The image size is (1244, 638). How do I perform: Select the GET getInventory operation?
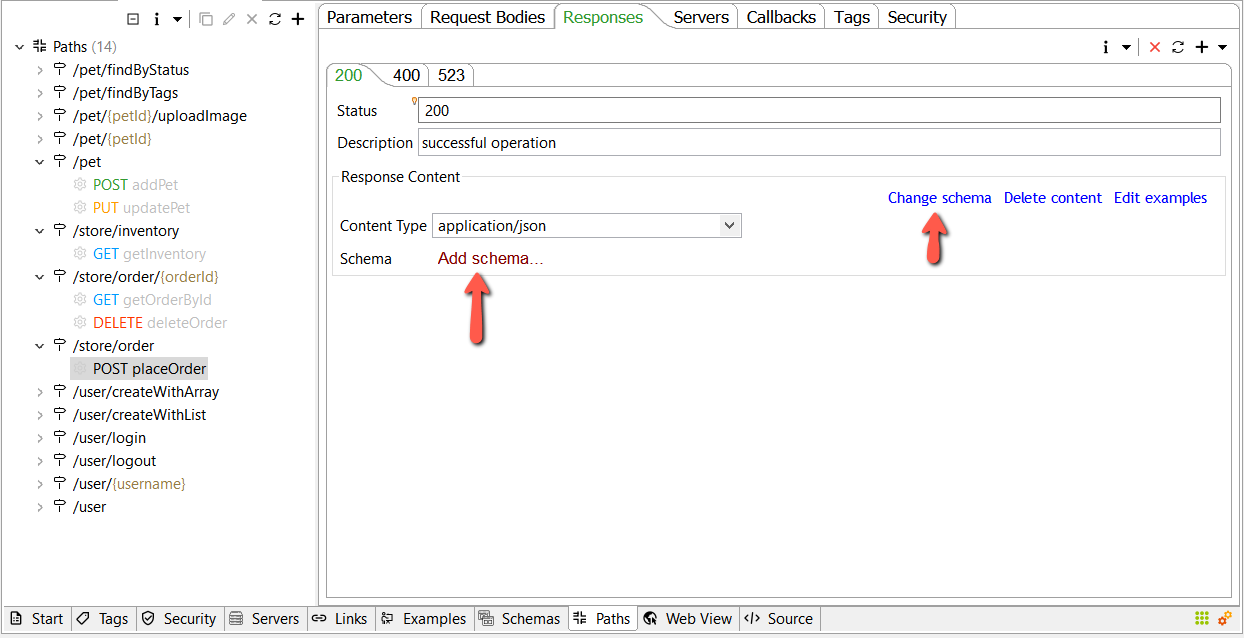point(149,254)
